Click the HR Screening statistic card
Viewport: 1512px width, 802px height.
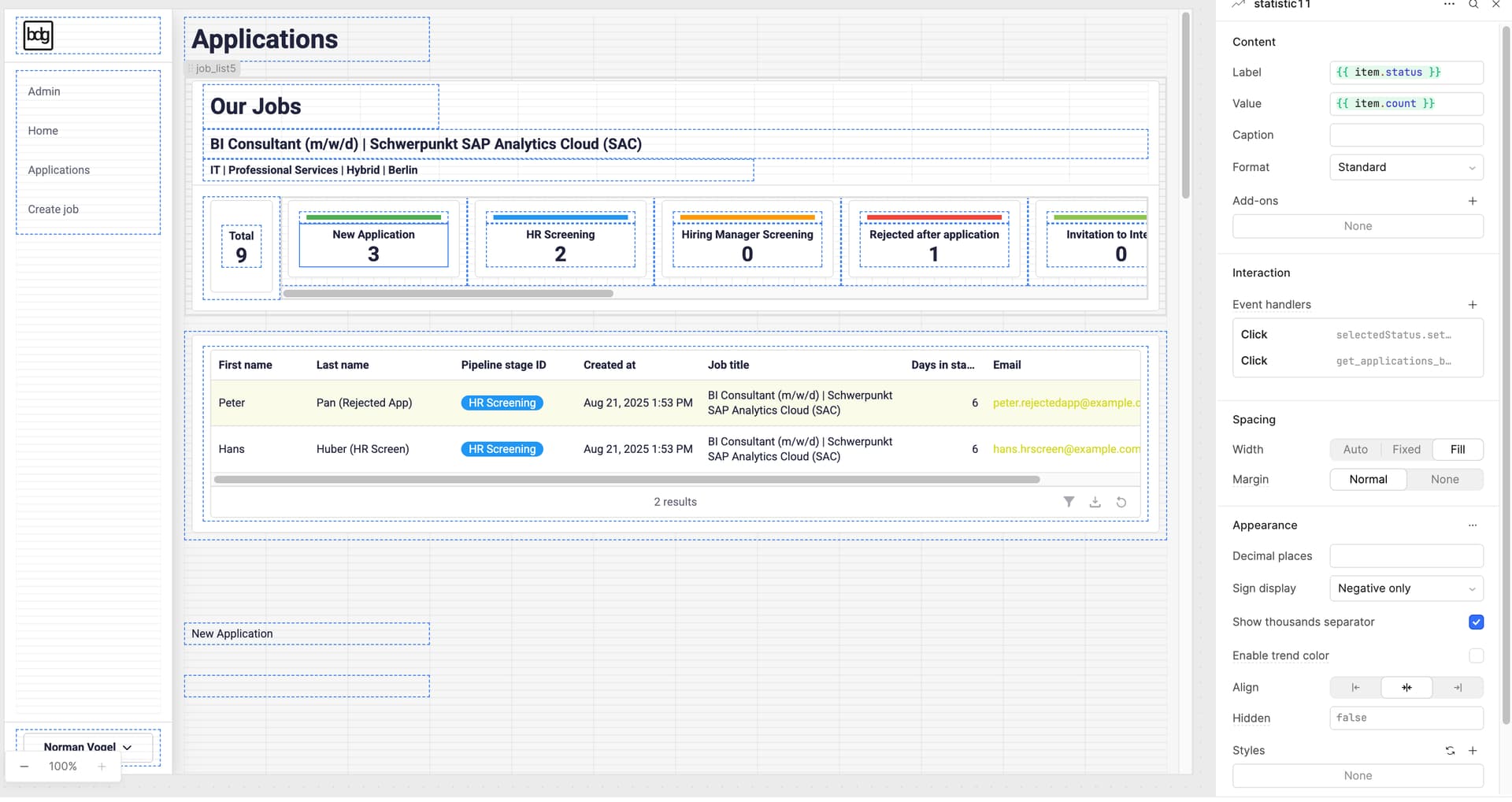click(x=560, y=246)
